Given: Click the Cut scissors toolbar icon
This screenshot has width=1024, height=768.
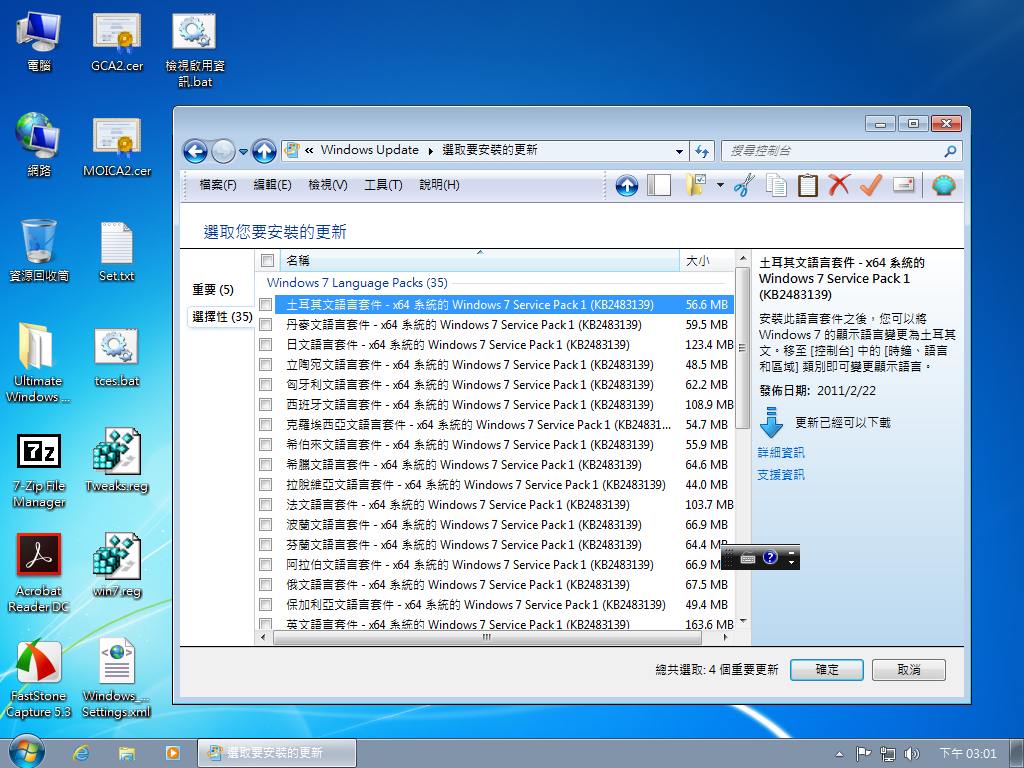Looking at the screenshot, I should coord(744,185).
